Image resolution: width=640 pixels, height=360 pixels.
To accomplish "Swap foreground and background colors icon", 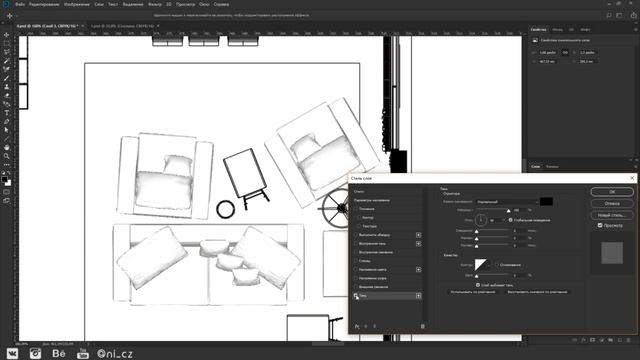I will coord(9,173).
